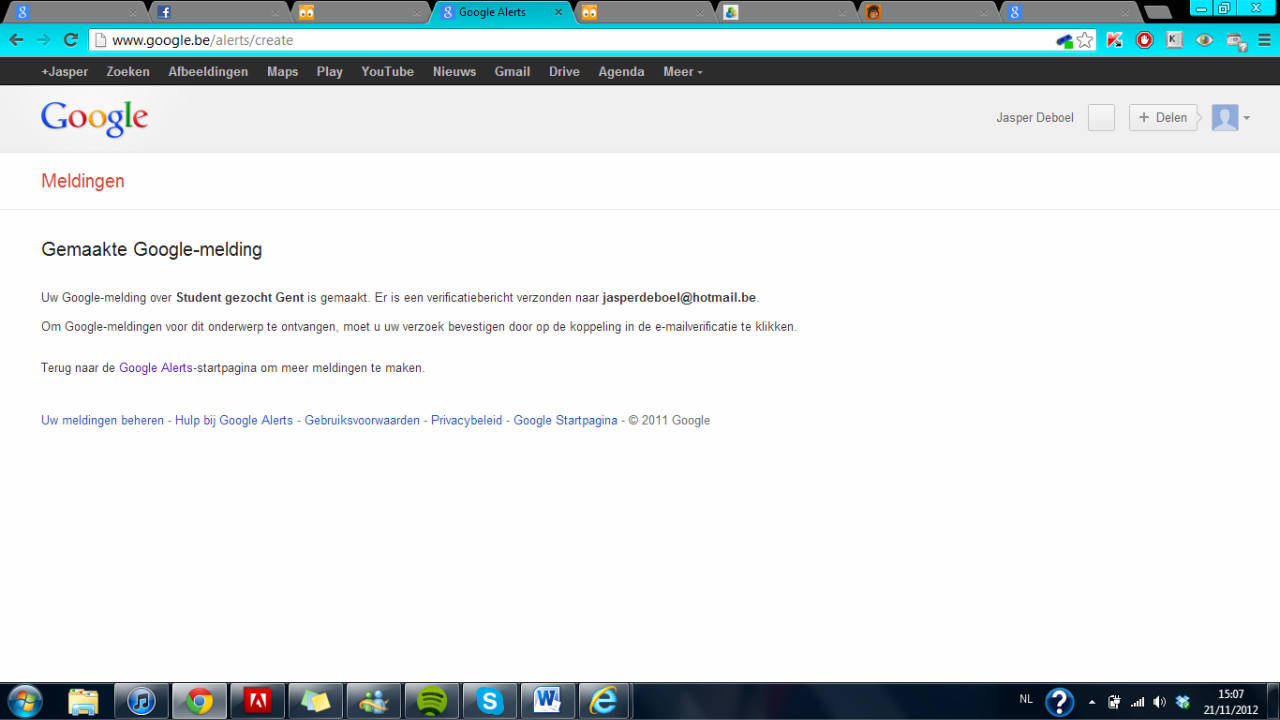Screen dimensions: 1280x720
Task: Click the empty notifications box beside Jasper Deboel
Action: pos(1101,118)
